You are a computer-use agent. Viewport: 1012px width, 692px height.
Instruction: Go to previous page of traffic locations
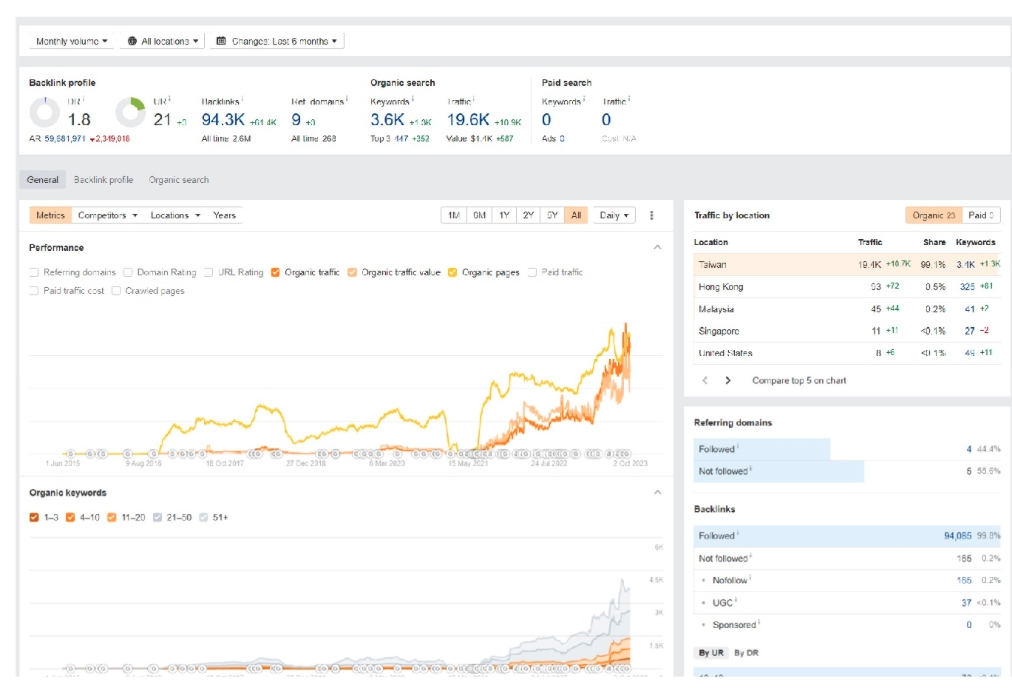(705, 381)
